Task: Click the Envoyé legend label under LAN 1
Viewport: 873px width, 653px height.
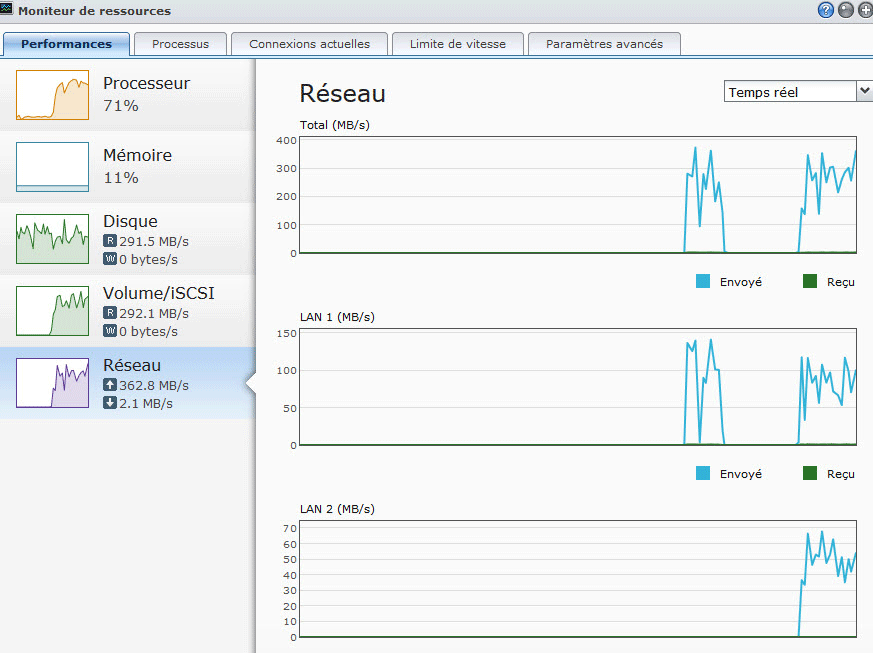Action: [x=740, y=474]
